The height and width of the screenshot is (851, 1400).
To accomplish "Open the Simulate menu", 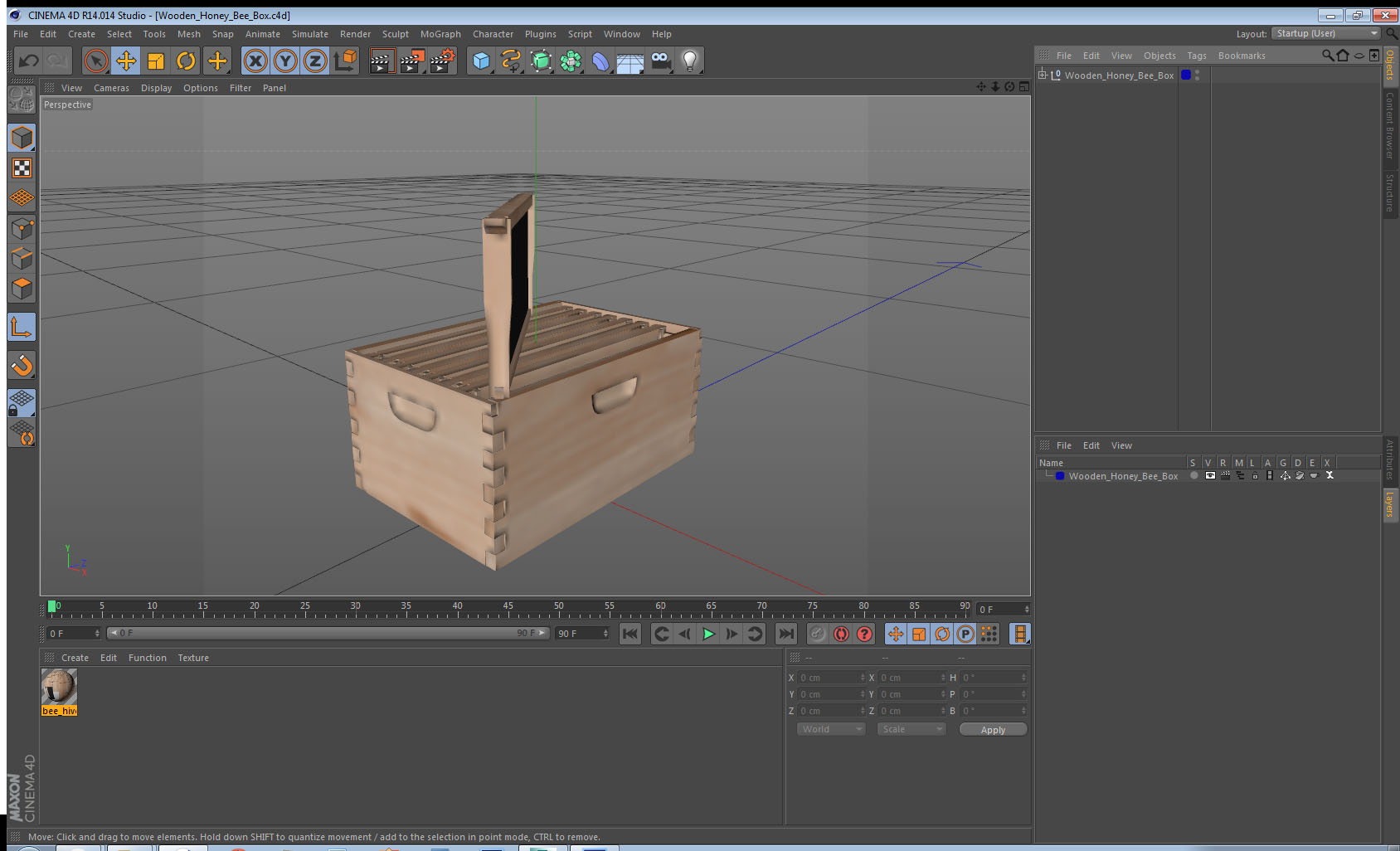I will click(x=309, y=34).
